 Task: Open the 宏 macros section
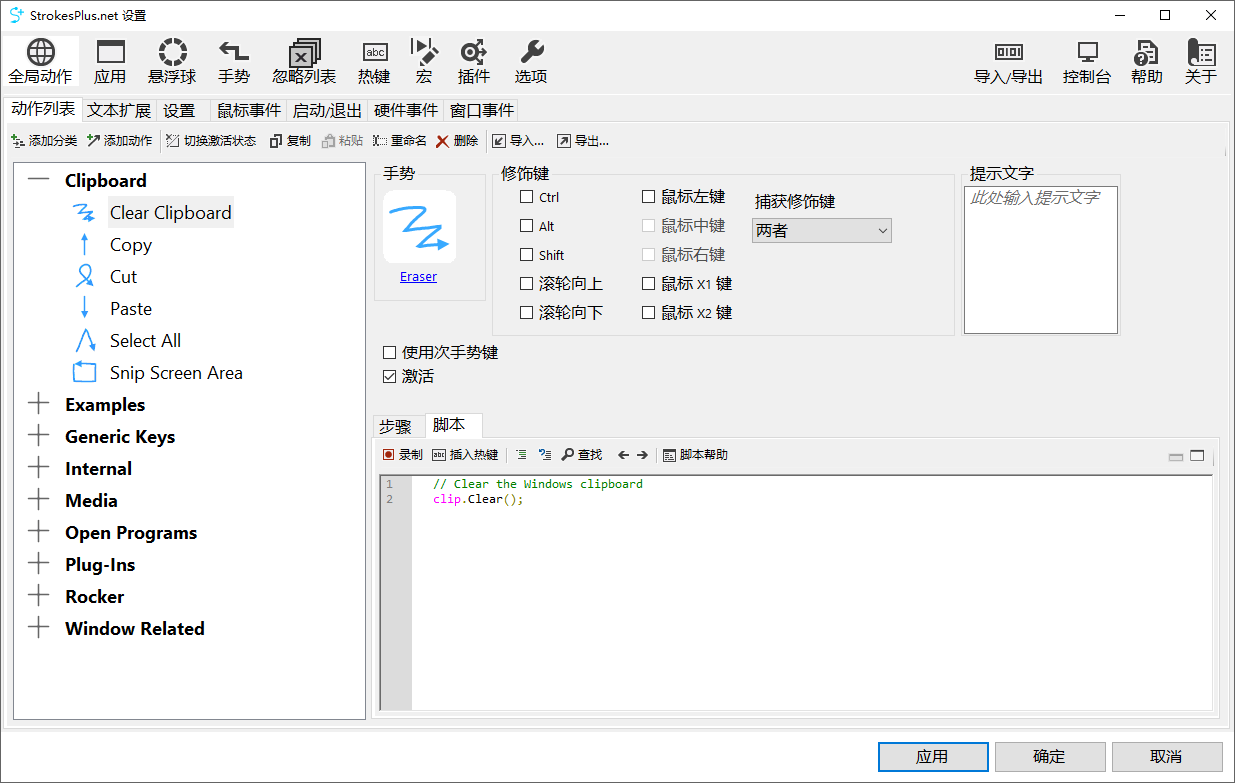(424, 62)
